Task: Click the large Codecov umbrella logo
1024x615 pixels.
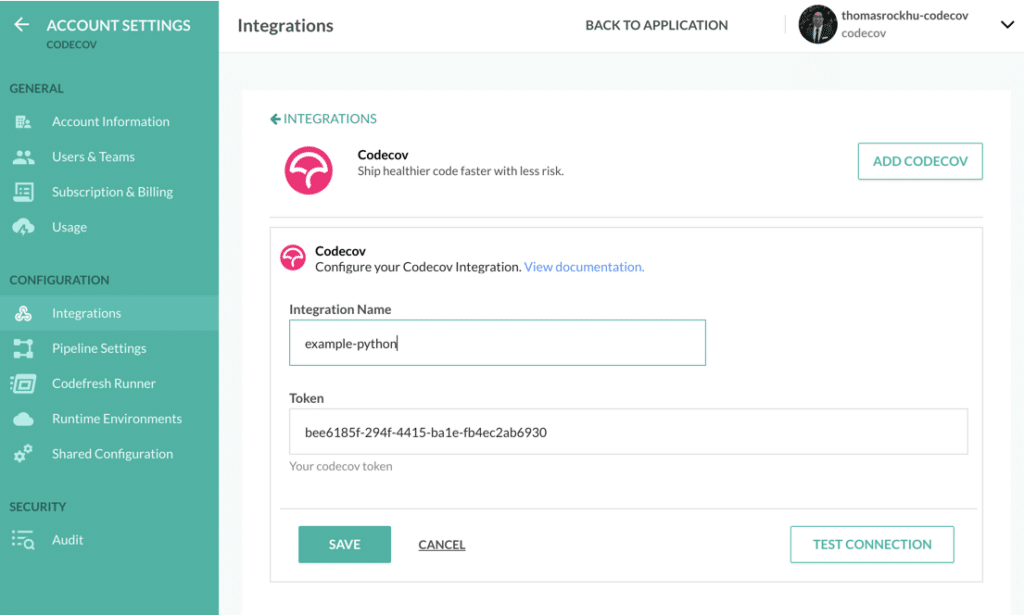Action: pos(308,170)
